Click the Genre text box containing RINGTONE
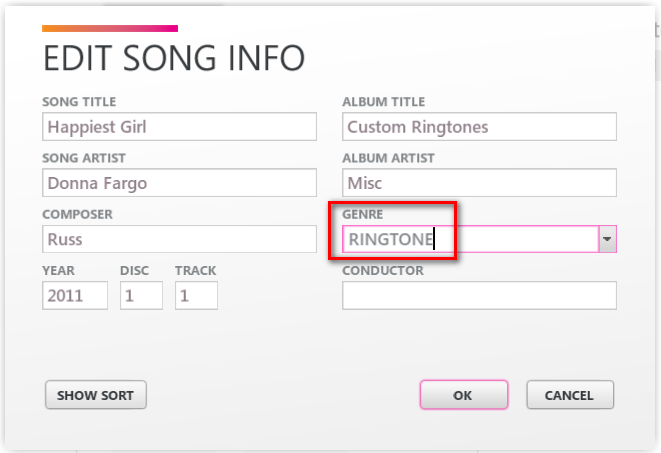 pyautogui.click(x=470, y=240)
